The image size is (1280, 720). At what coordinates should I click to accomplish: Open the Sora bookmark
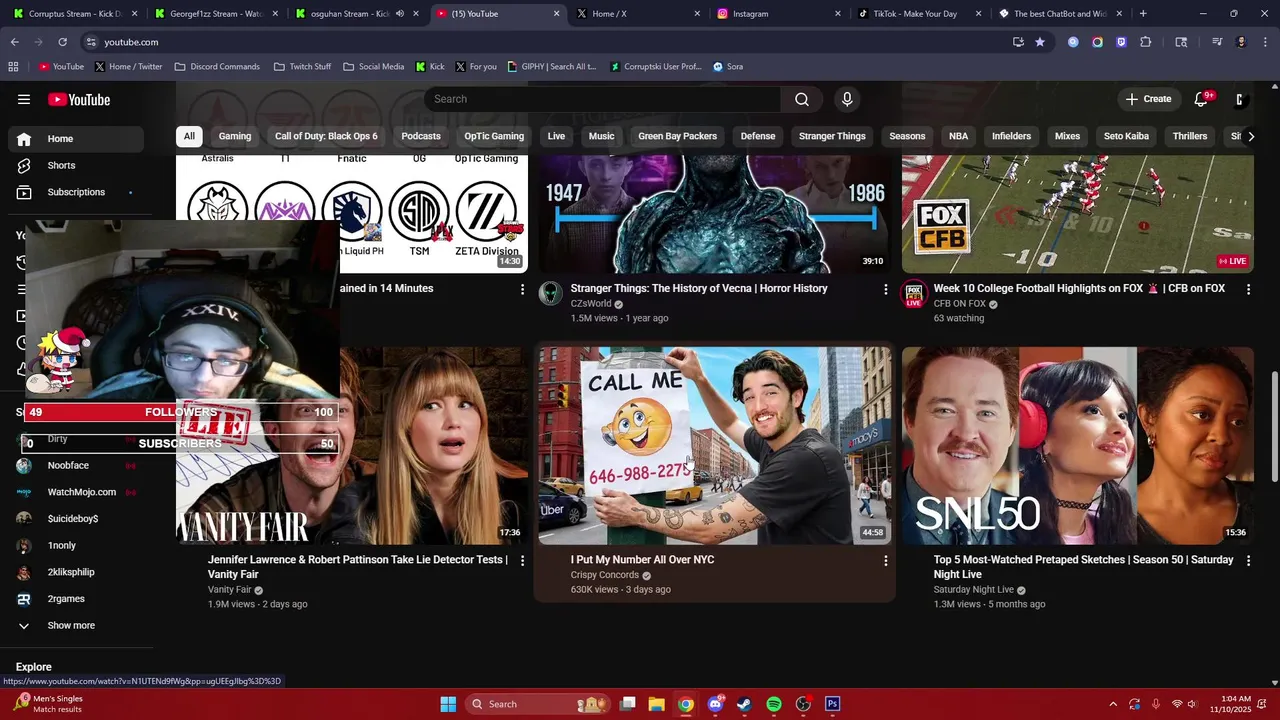pyautogui.click(x=728, y=67)
